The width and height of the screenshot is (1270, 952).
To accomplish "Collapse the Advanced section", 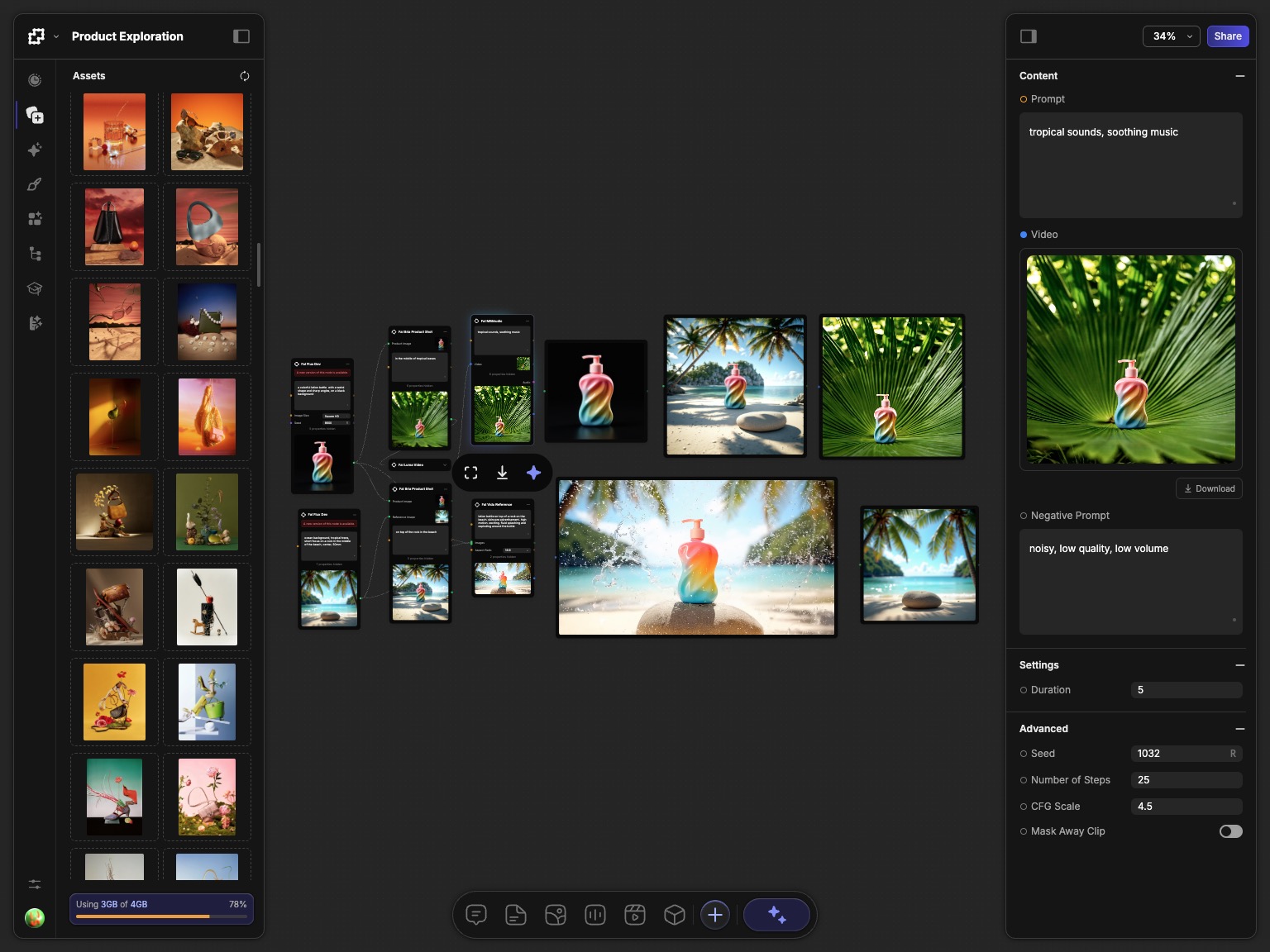I will 1239,729.
